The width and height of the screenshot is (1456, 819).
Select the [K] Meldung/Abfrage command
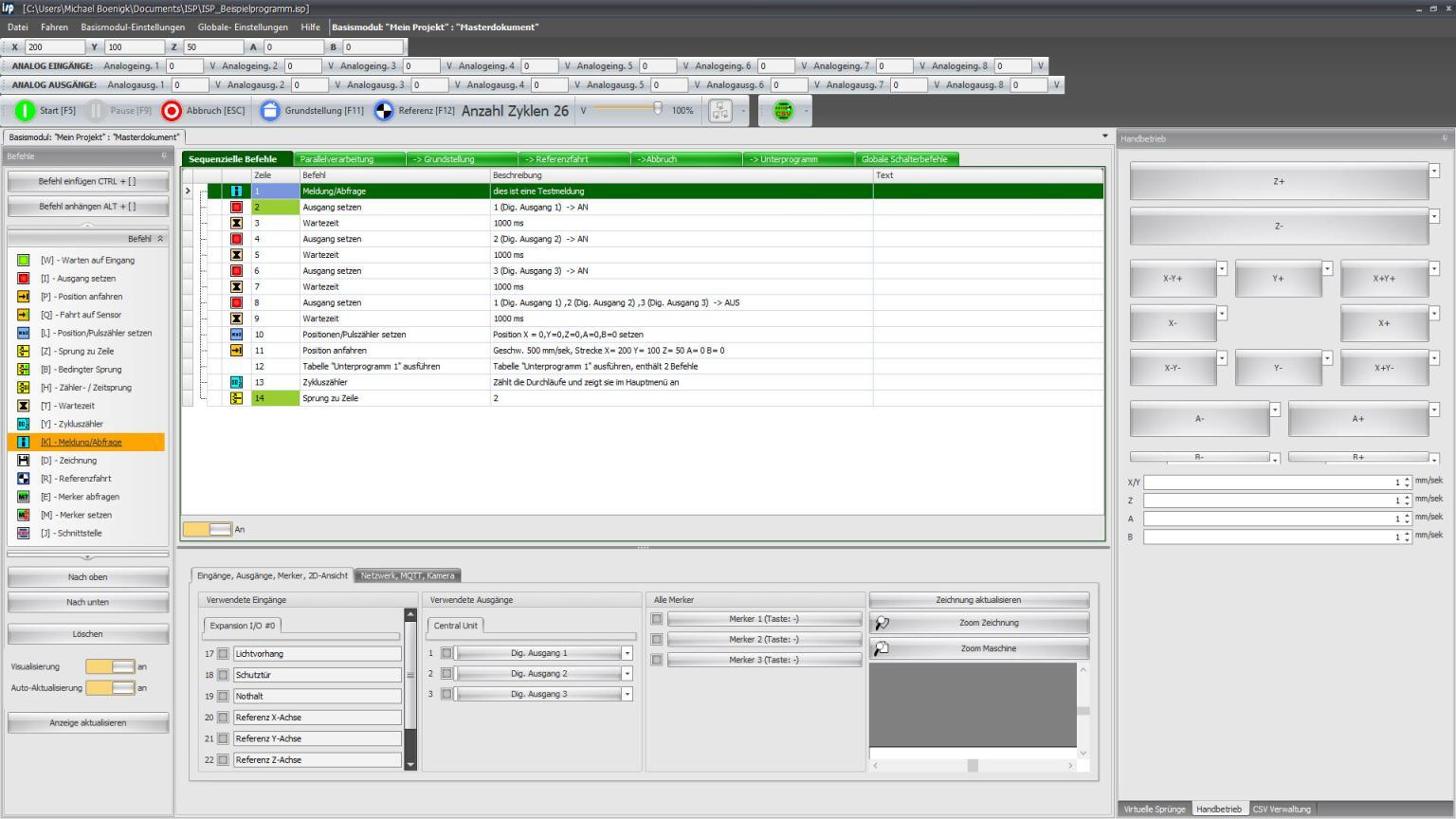point(87,442)
